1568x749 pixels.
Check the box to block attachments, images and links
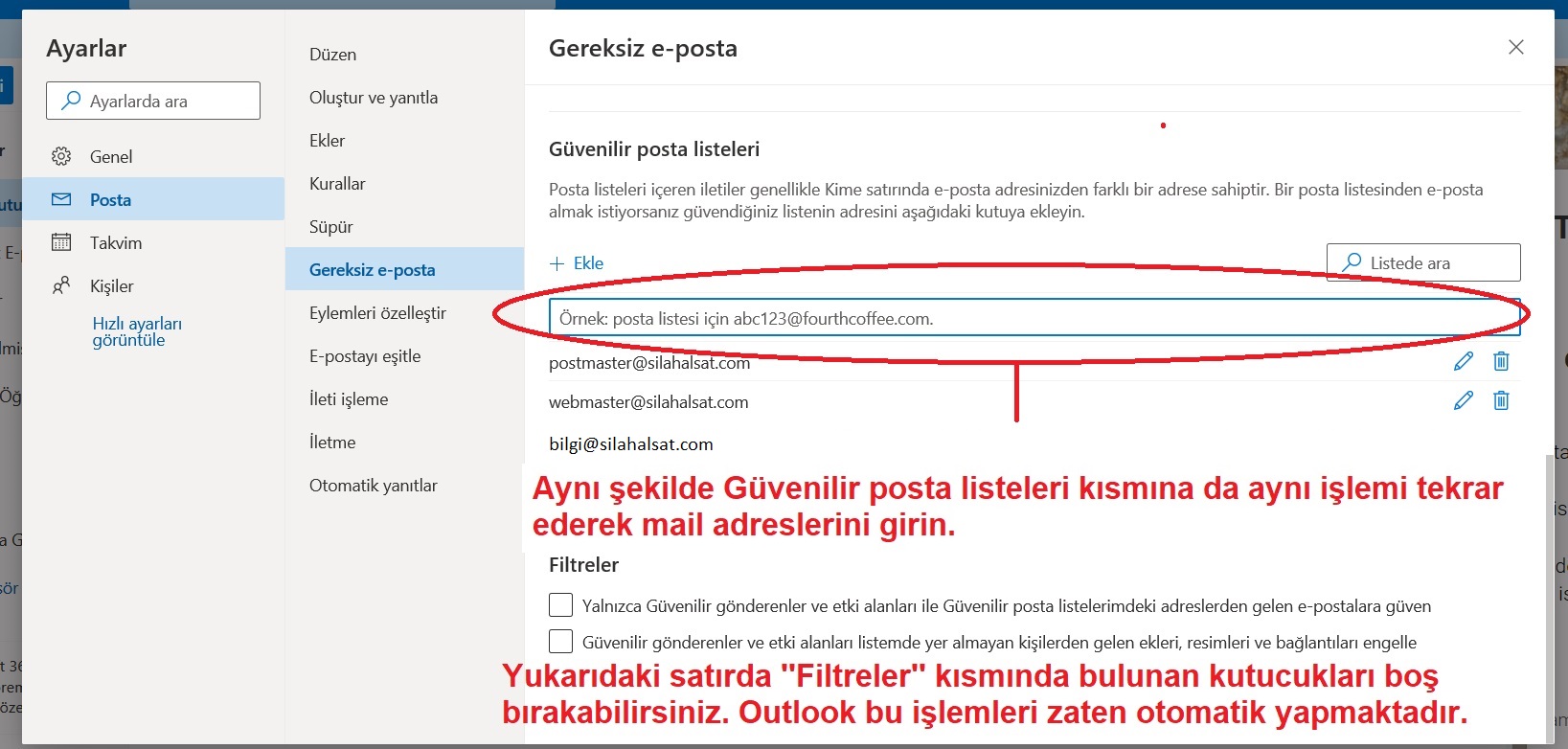pos(560,642)
